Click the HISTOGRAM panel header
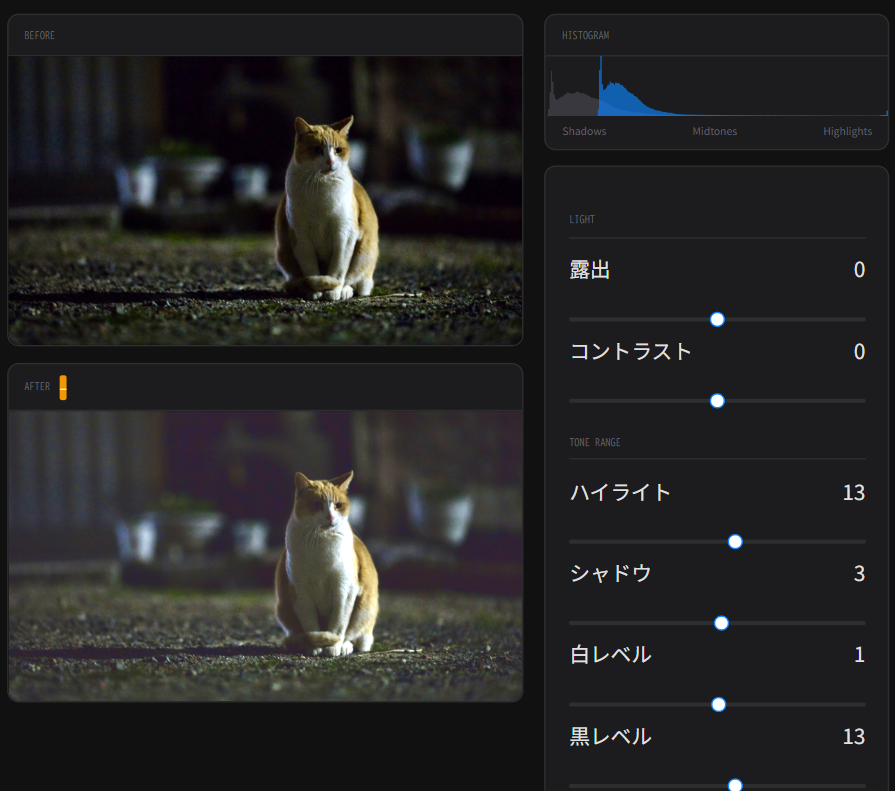Viewport: 895px width, 791px height. pyautogui.click(x=586, y=35)
